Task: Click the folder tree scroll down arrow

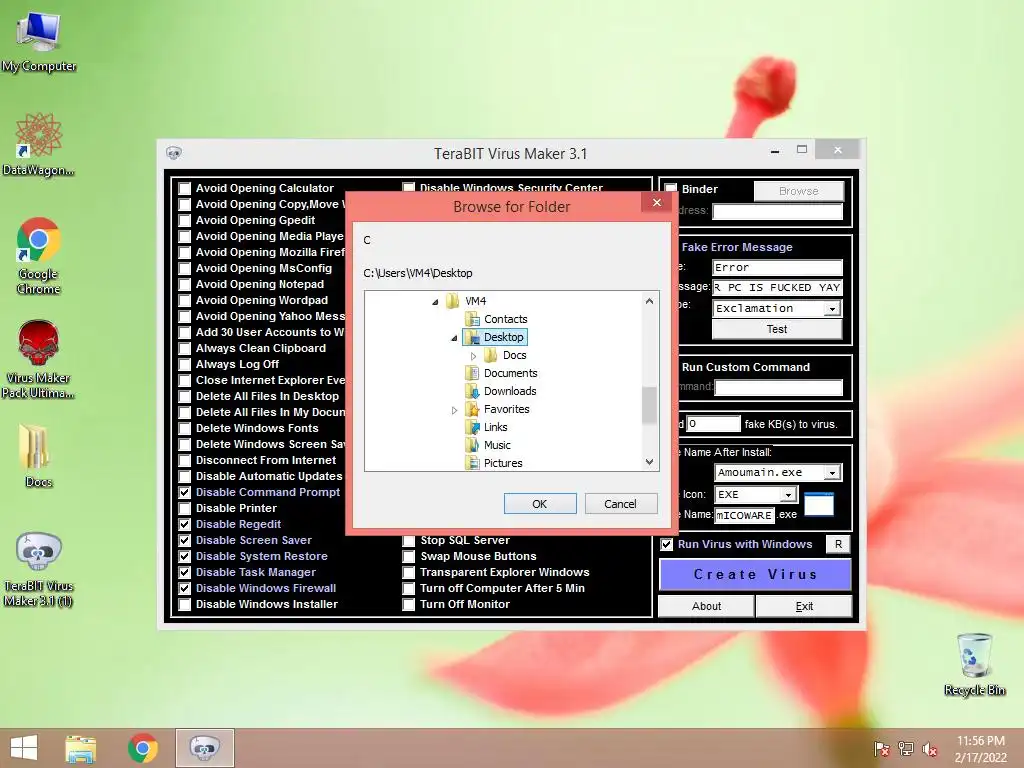Action: tap(649, 462)
